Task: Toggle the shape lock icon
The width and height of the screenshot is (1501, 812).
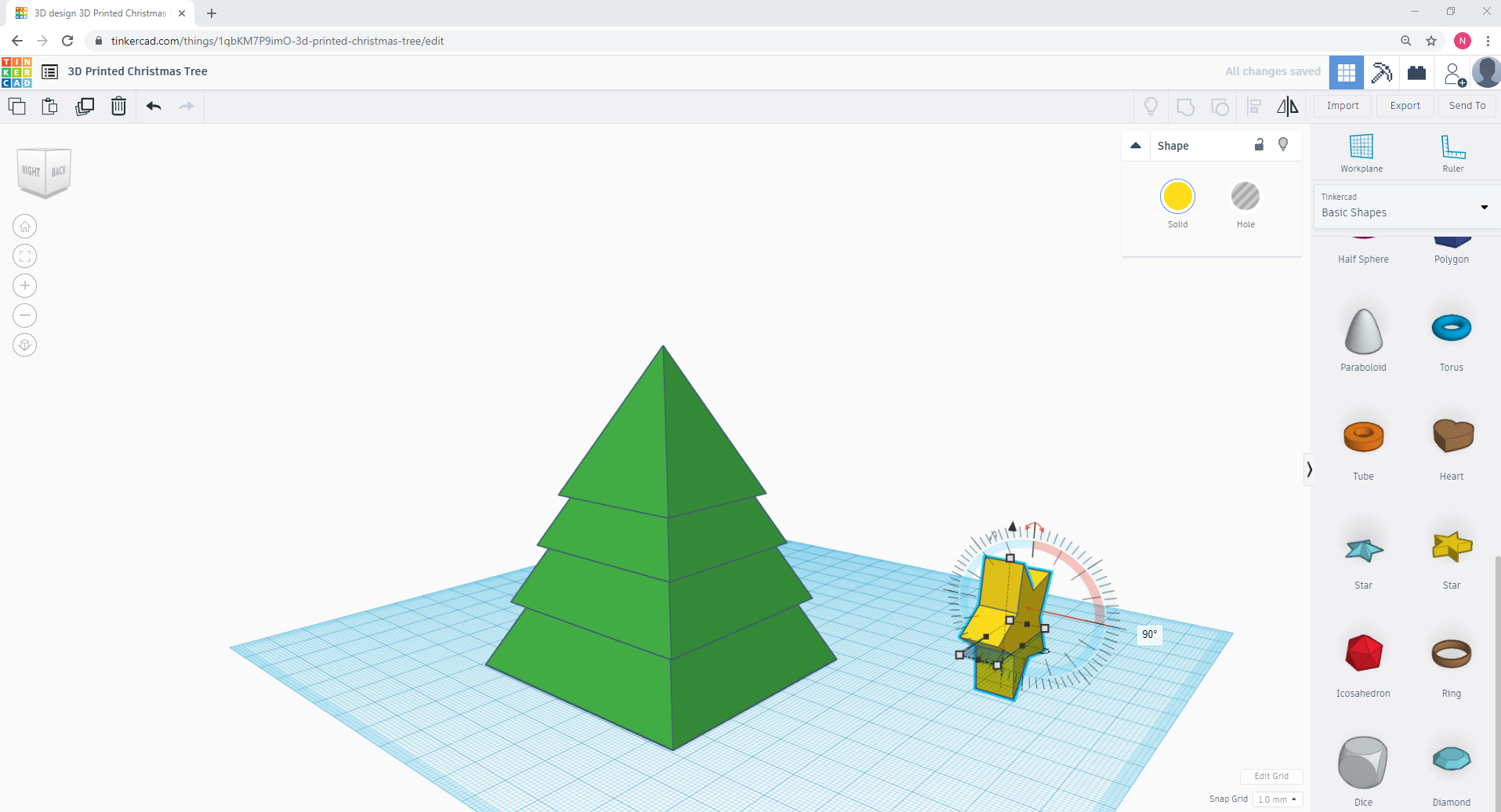Action: pos(1259,144)
